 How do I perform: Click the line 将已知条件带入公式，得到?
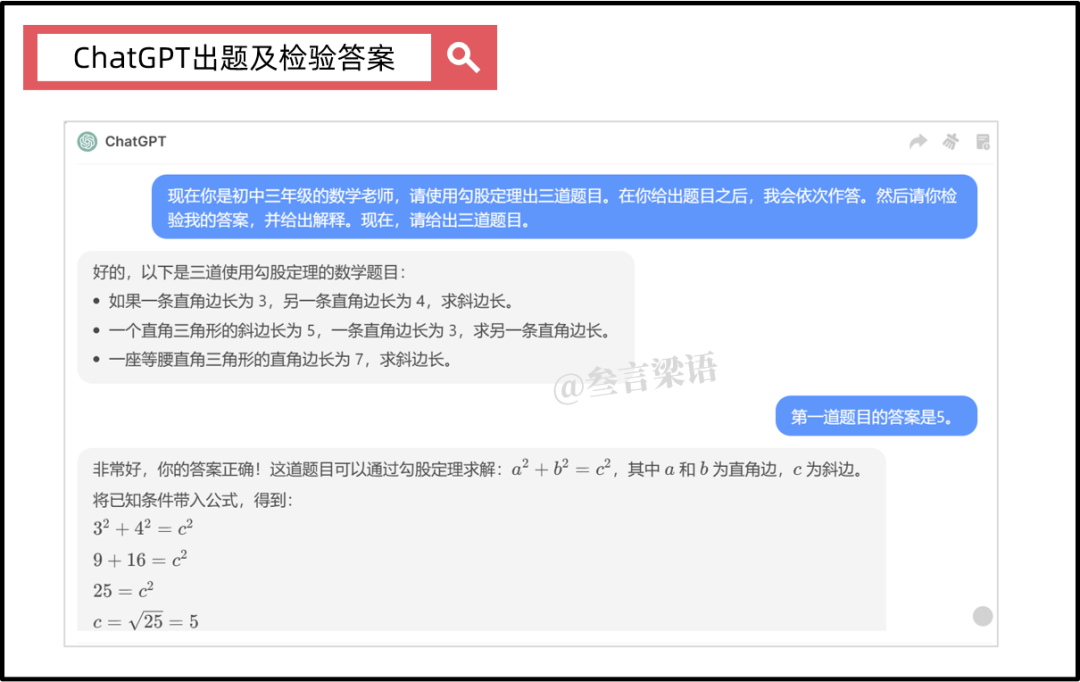click(193, 500)
